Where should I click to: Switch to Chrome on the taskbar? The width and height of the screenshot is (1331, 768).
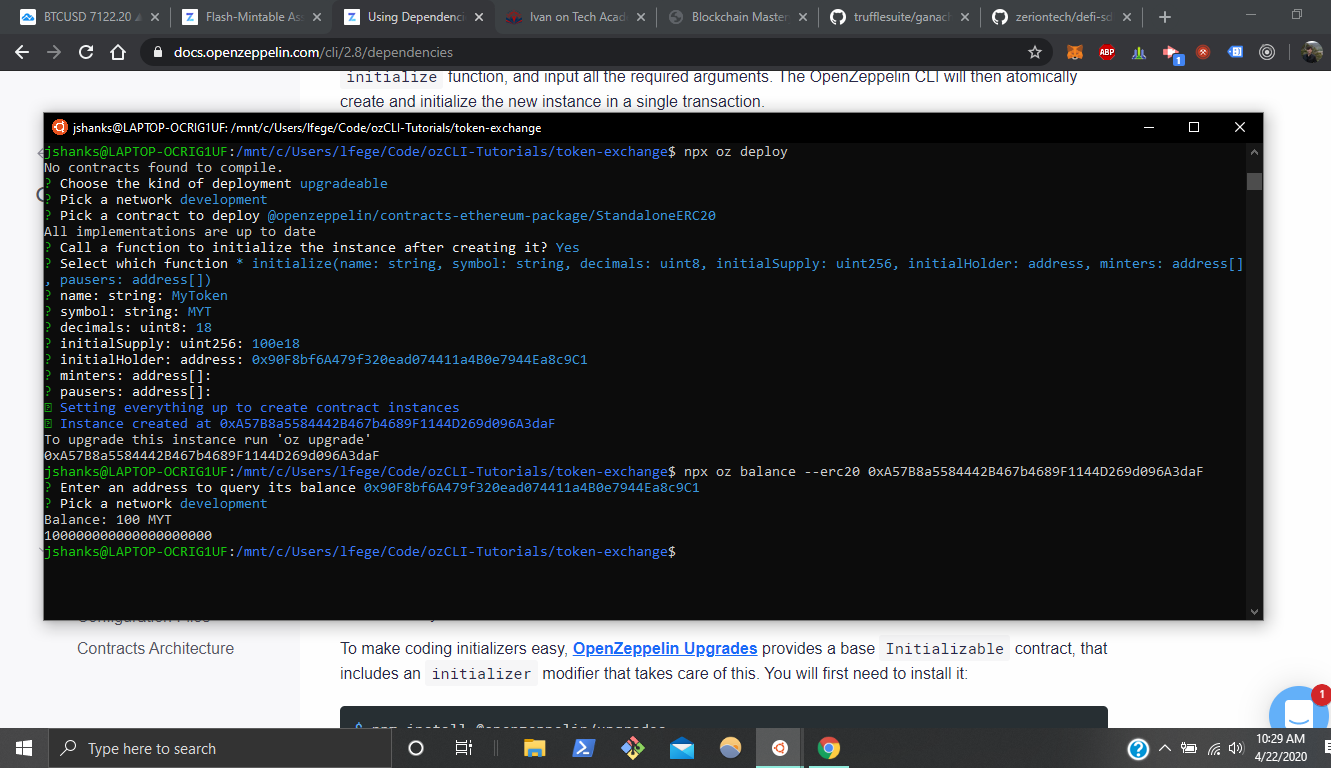828,748
